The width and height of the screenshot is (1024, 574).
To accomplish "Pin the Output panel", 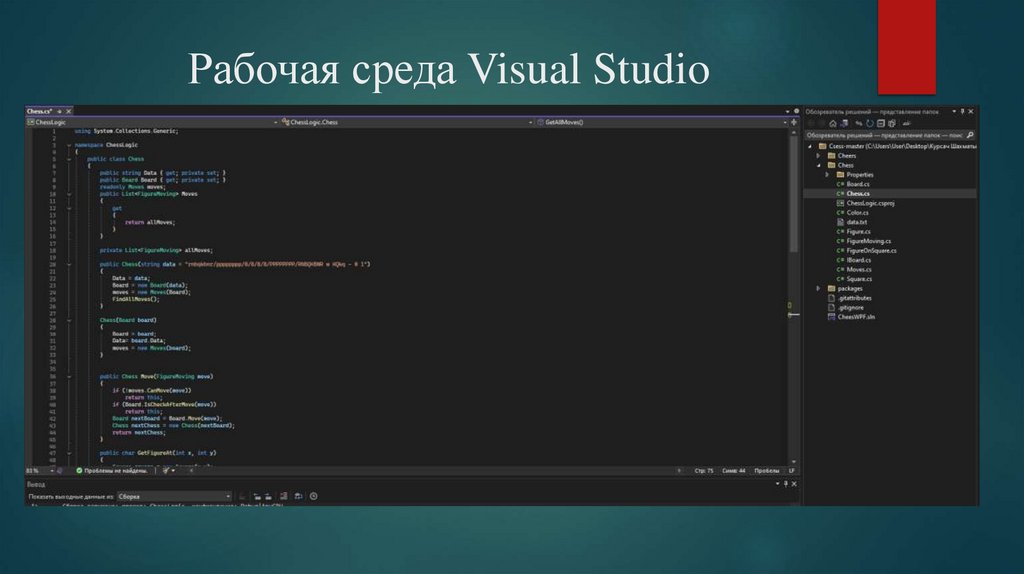I will [x=786, y=484].
